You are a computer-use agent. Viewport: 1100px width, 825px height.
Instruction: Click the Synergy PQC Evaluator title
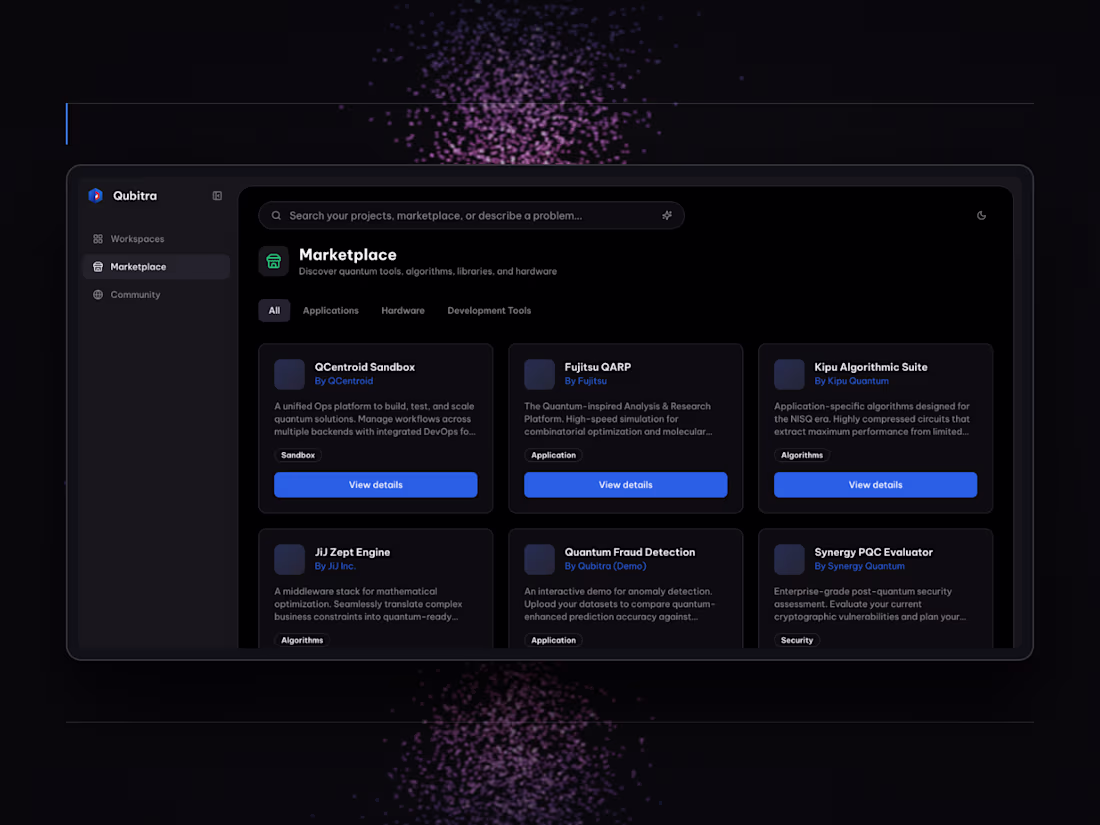(873, 552)
